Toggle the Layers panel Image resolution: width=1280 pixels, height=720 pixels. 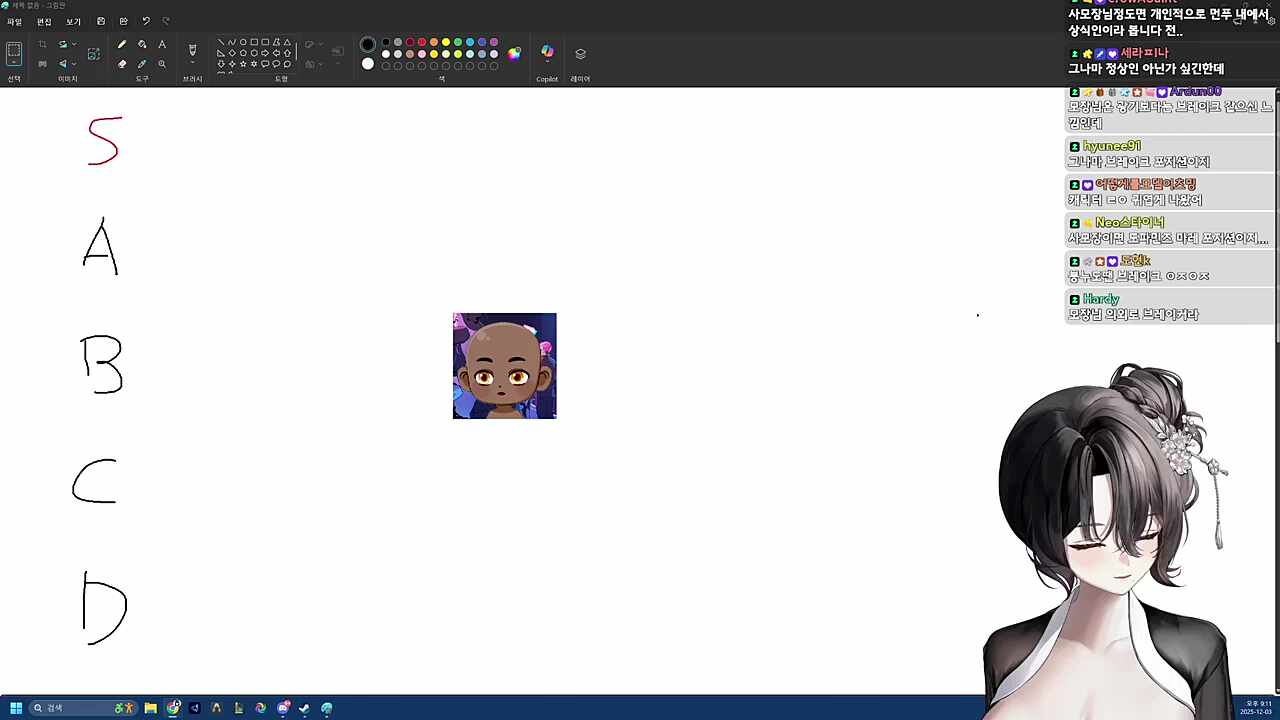(580, 54)
